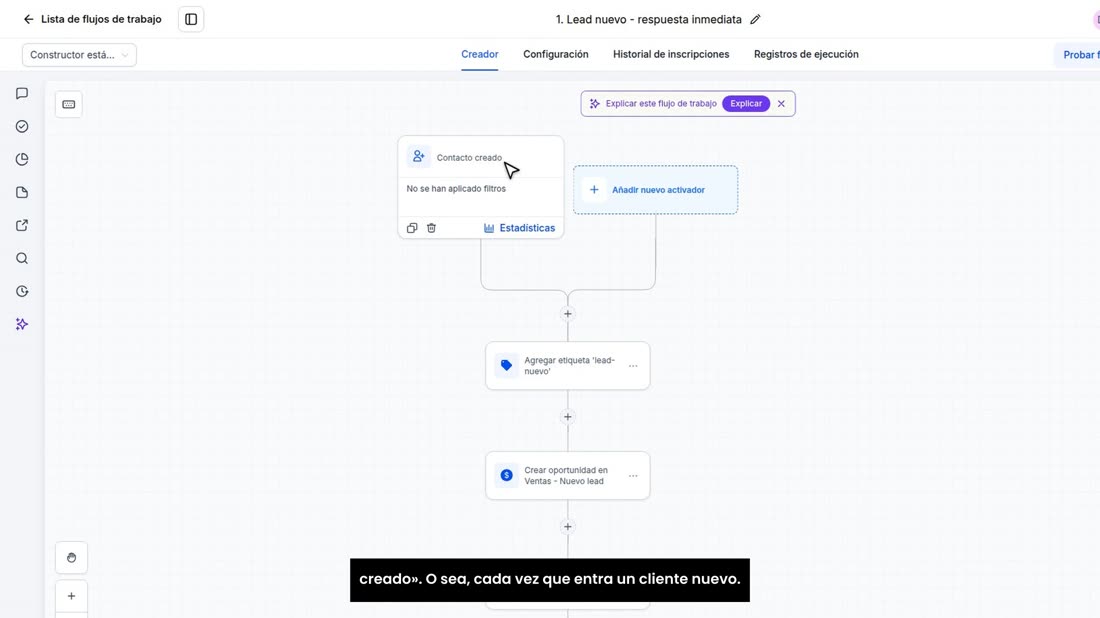Click the dollar icon on oportunidad action
The width and height of the screenshot is (1100, 618).
click(507, 475)
